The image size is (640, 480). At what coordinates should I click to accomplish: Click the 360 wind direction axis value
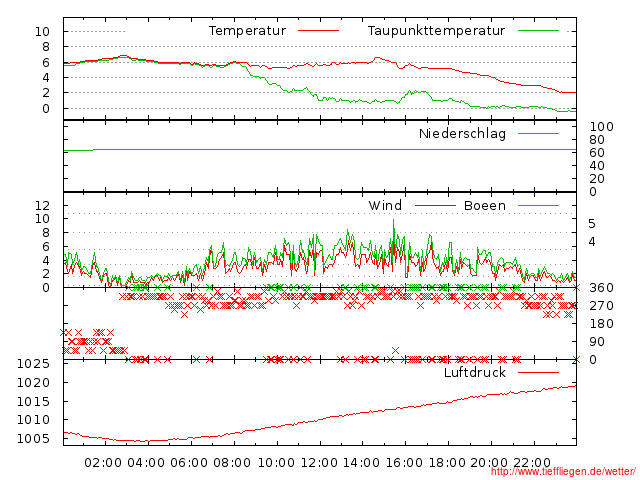[x=601, y=288]
